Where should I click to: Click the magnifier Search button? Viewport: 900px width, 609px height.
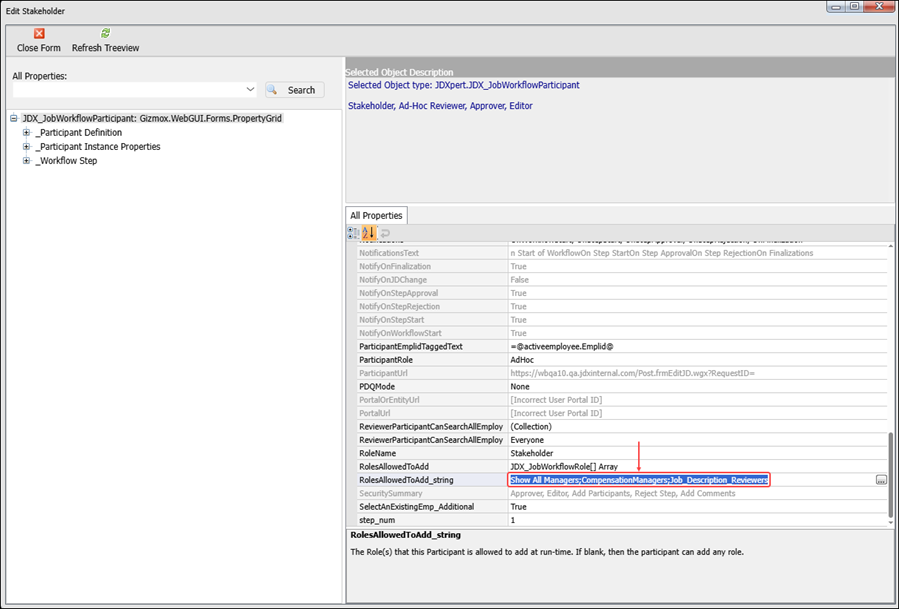[x=294, y=90]
